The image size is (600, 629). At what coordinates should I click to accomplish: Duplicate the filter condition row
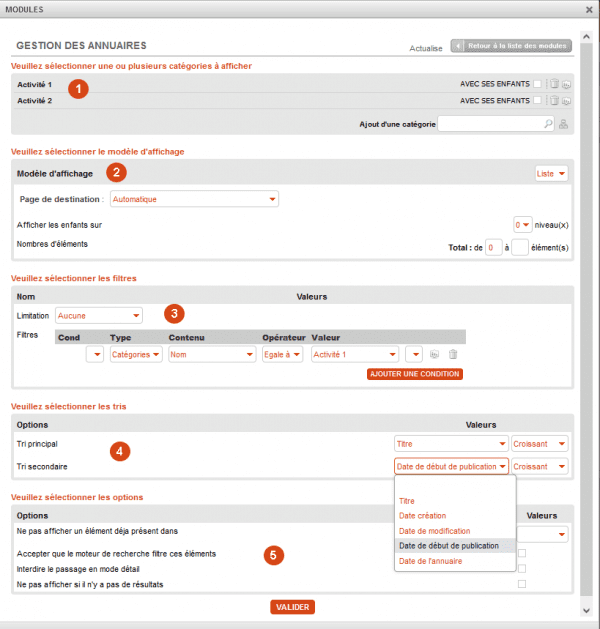pos(435,354)
